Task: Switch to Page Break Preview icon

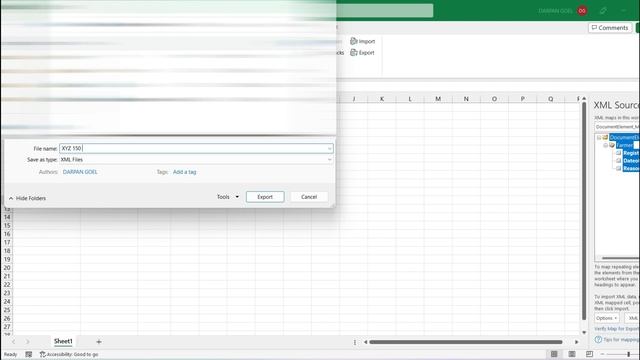Action: pos(589,354)
